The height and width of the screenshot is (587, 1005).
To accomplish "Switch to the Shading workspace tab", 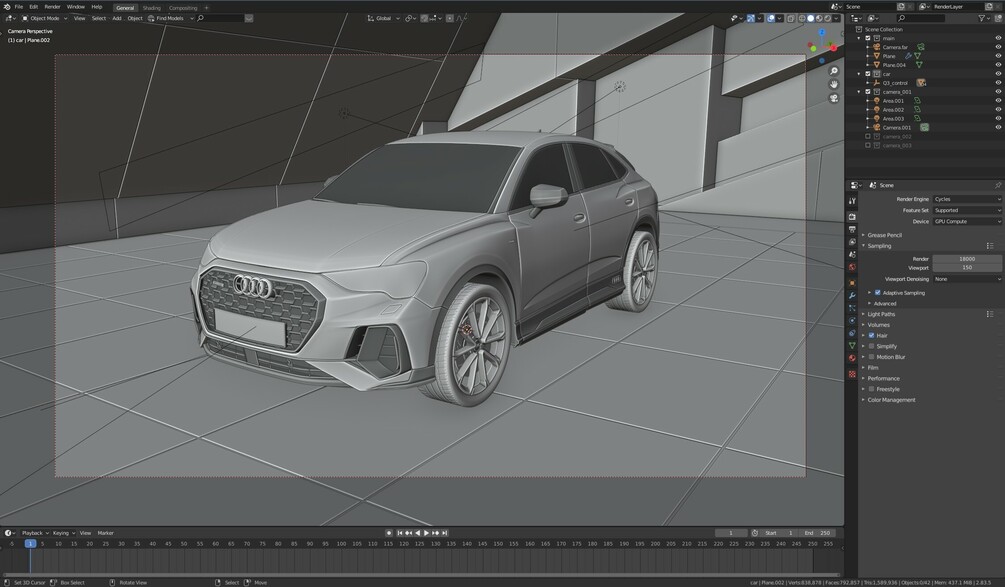I will coord(151,8).
